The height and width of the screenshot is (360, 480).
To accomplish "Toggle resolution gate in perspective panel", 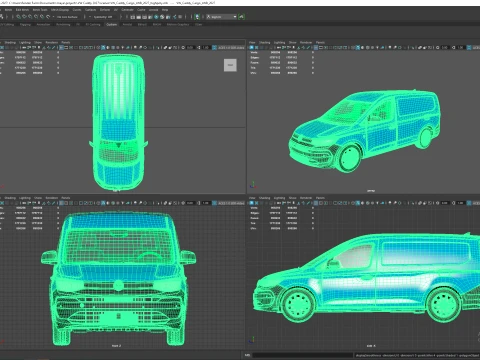I will pyautogui.click(x=326, y=47).
